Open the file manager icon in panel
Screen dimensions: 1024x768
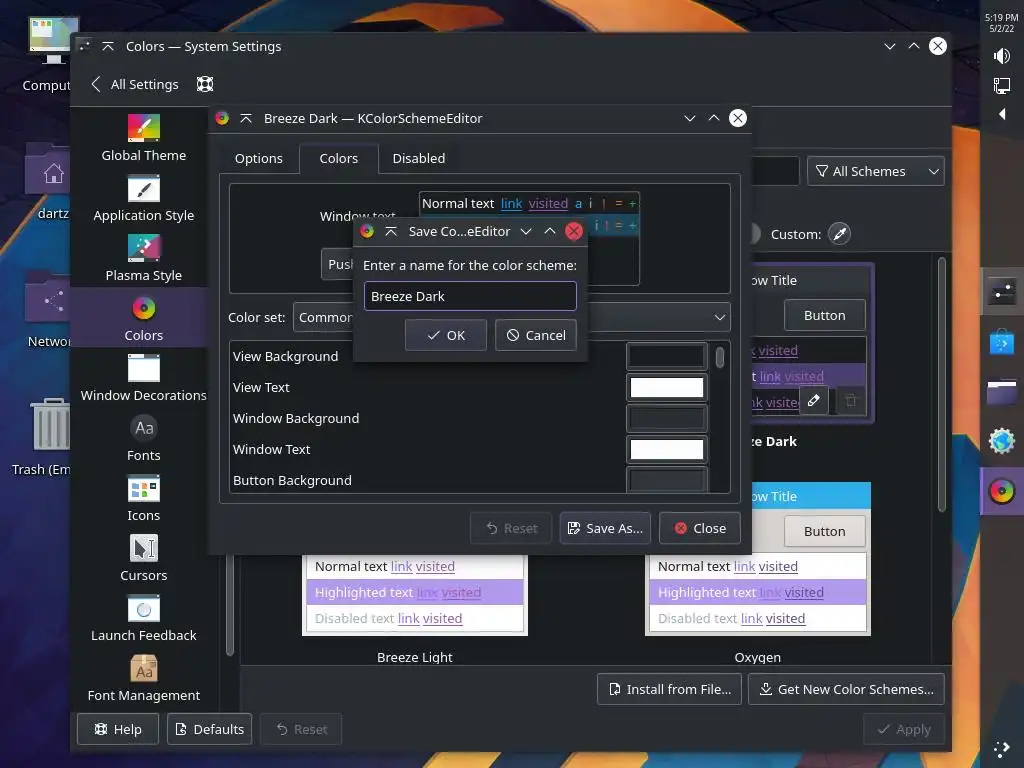[1002, 392]
